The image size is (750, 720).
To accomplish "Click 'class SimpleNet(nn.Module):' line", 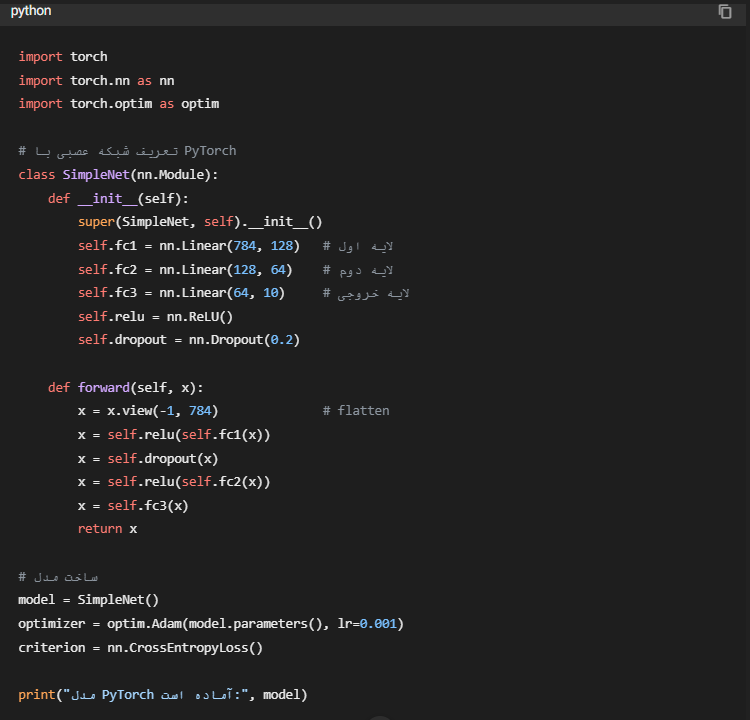I will (x=118, y=175).
